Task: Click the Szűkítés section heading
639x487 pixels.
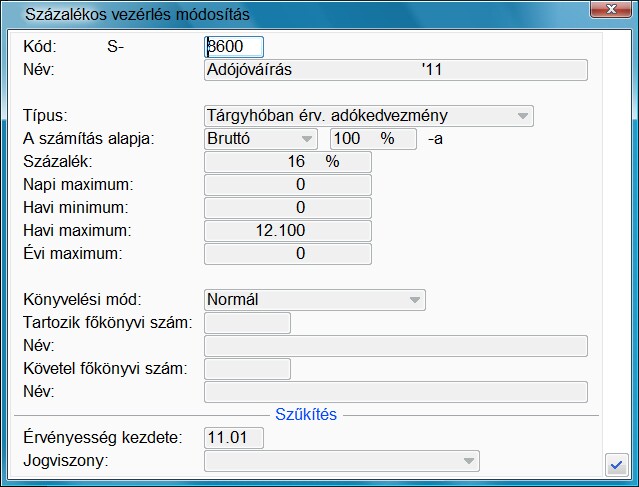Action: click(306, 414)
